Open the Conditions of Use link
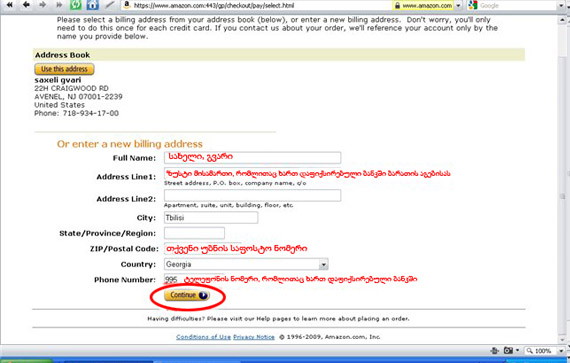Viewport: 570px width, 363px height. (x=203, y=337)
